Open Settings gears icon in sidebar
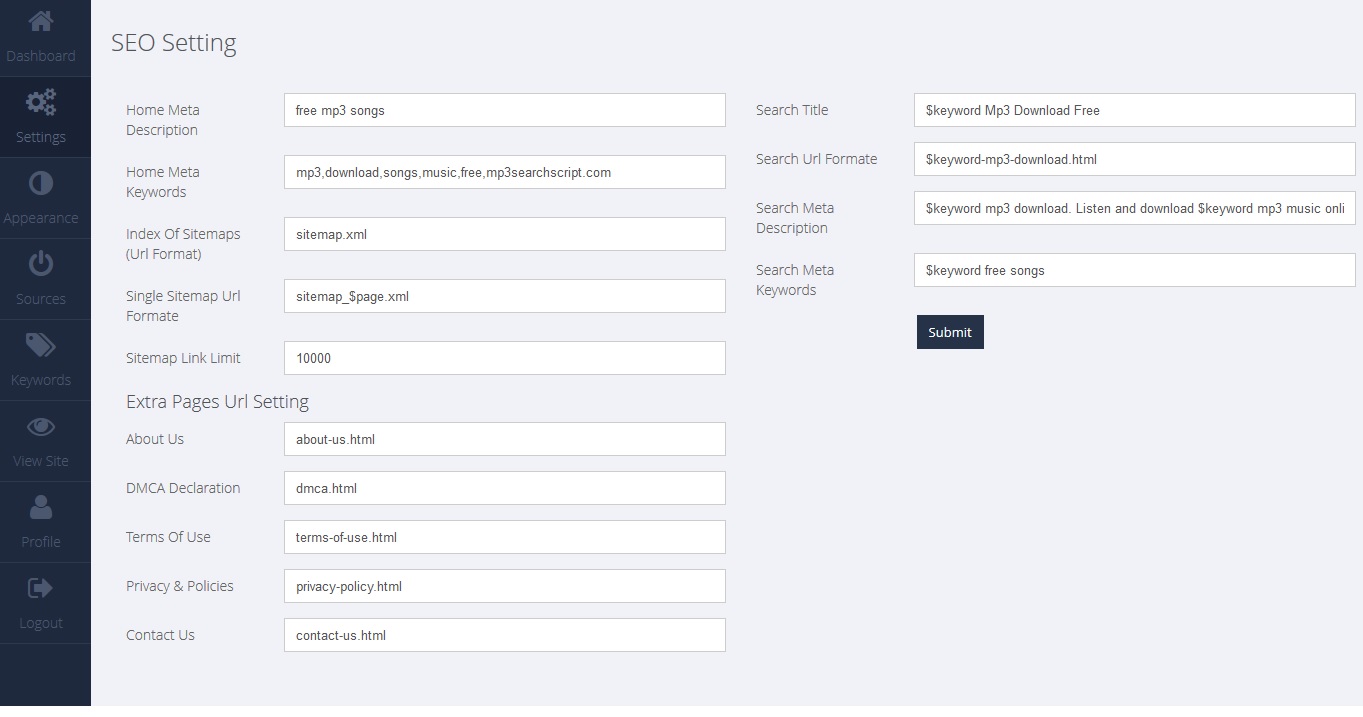Screen dimensions: 1363x717 41,102
